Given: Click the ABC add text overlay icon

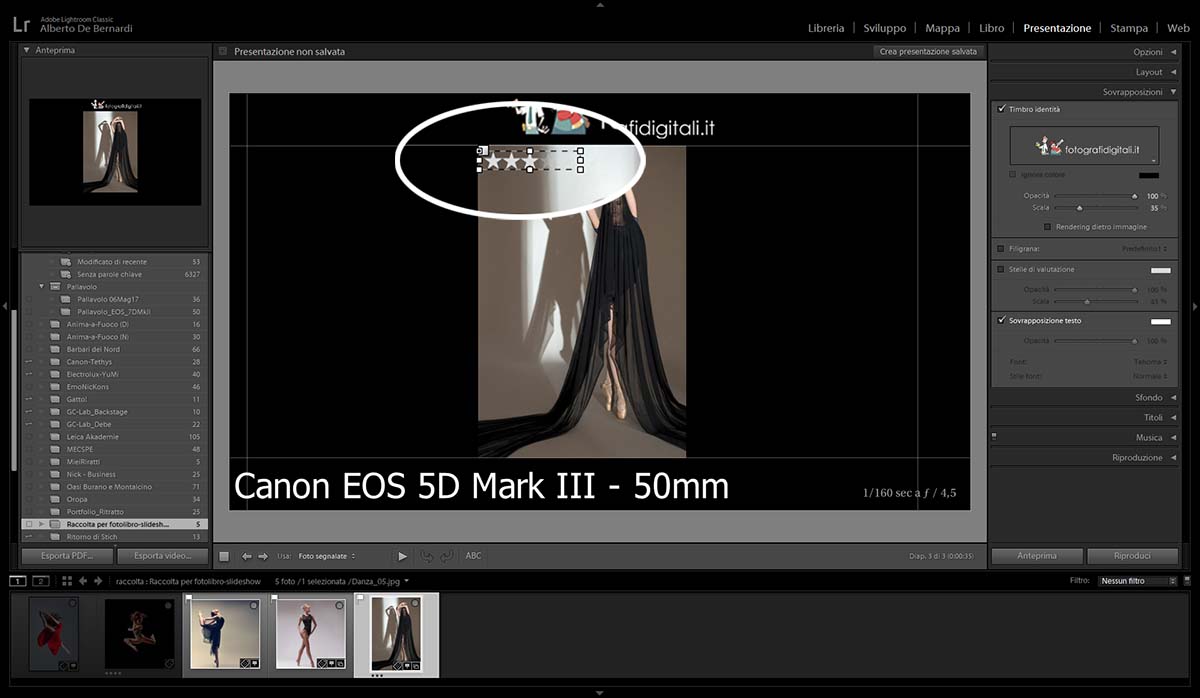Looking at the screenshot, I should [473, 556].
